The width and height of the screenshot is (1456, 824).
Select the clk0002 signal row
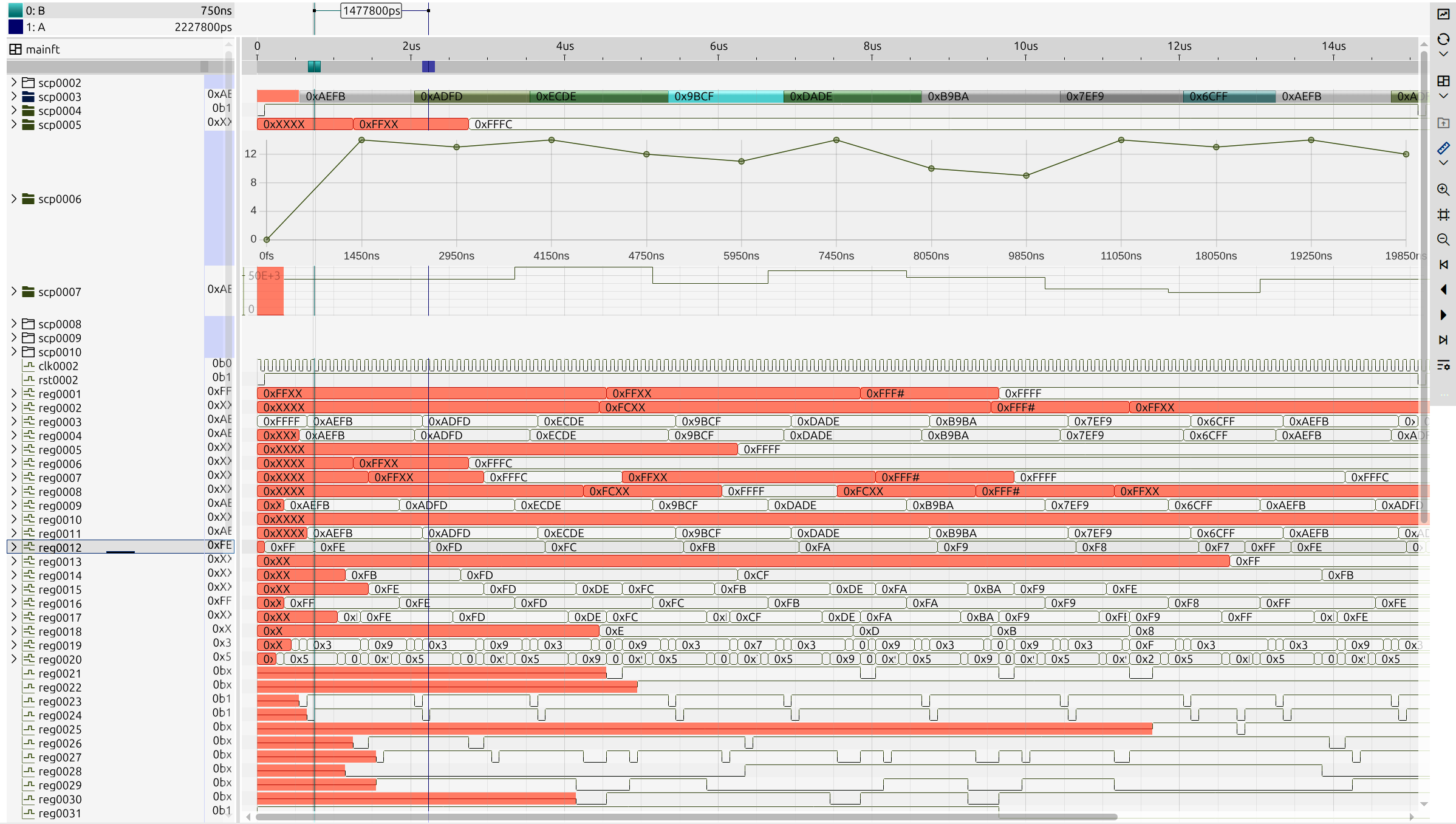point(58,366)
